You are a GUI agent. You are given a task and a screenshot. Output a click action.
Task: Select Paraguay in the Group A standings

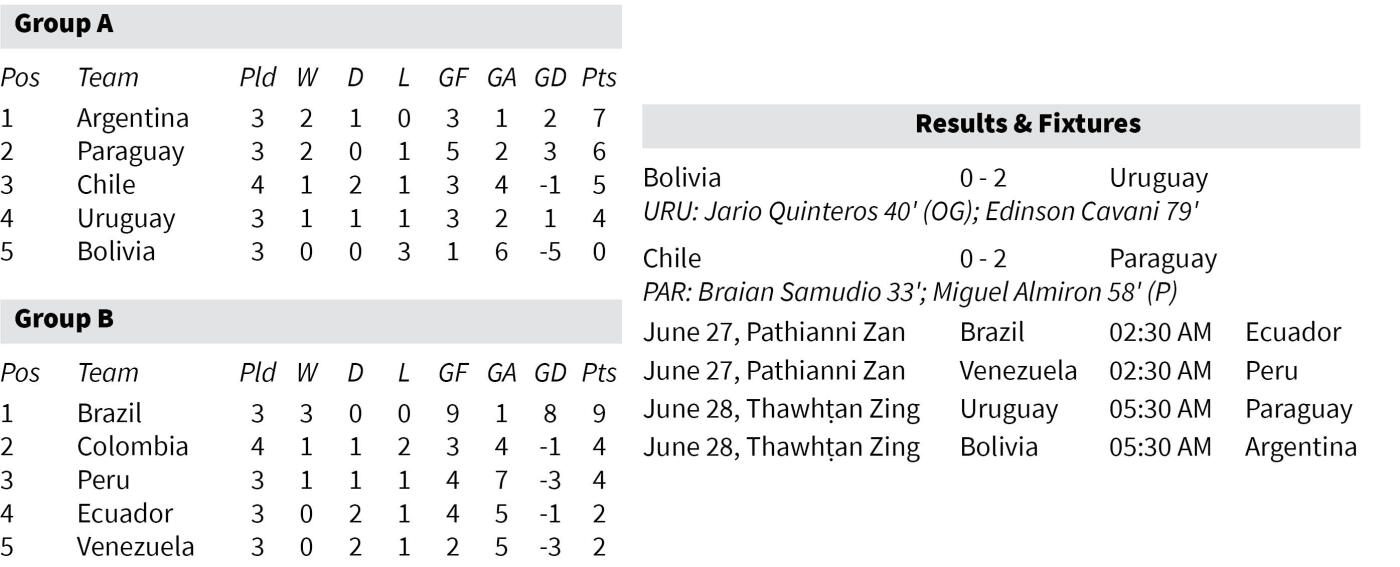click(x=131, y=152)
